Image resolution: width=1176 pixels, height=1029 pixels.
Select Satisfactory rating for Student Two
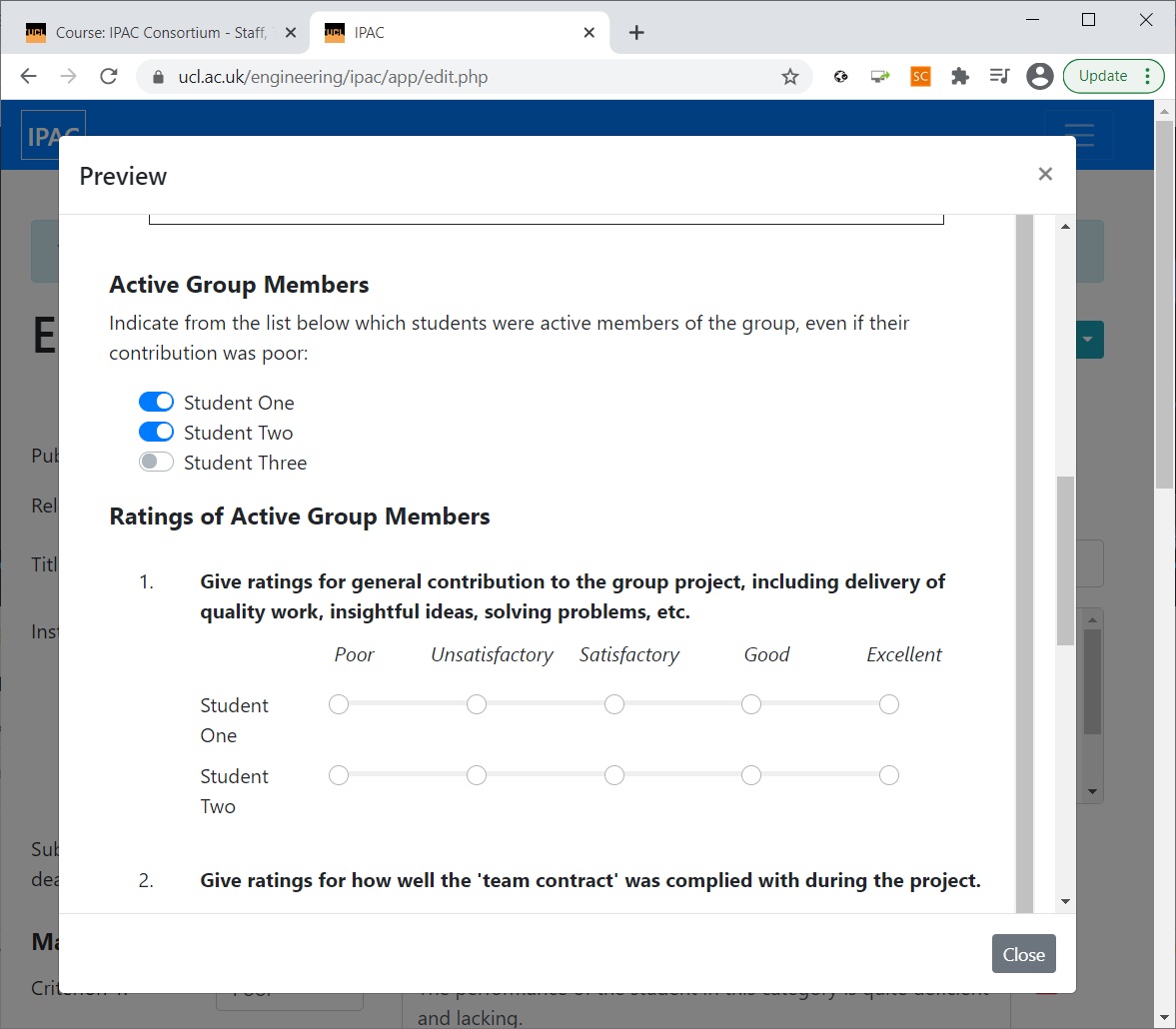[614, 775]
